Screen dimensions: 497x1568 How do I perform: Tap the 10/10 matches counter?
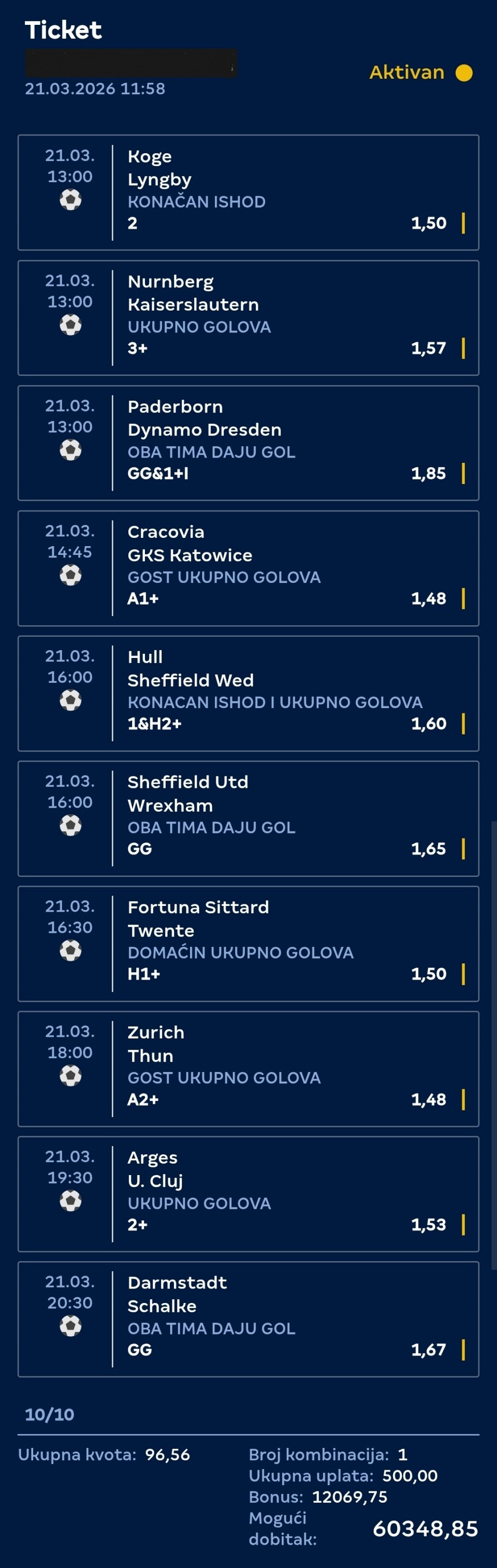pyautogui.click(x=49, y=1414)
